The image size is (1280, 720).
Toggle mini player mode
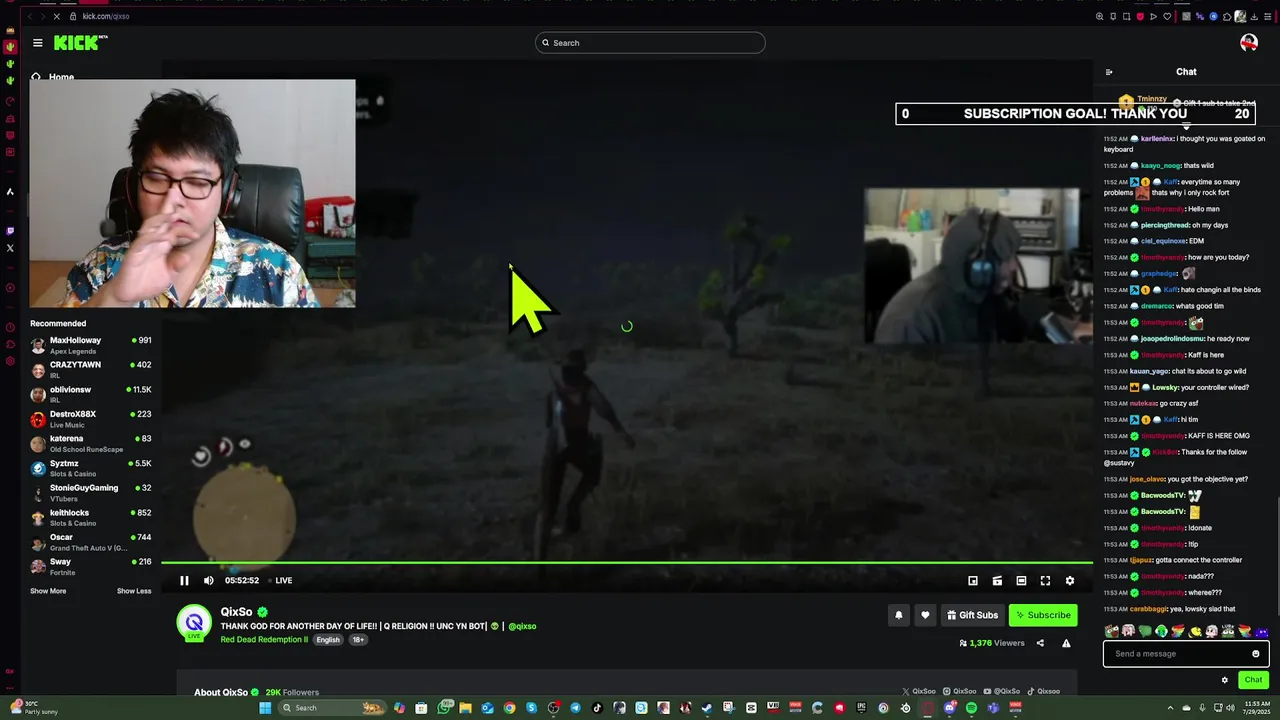pos(973,580)
